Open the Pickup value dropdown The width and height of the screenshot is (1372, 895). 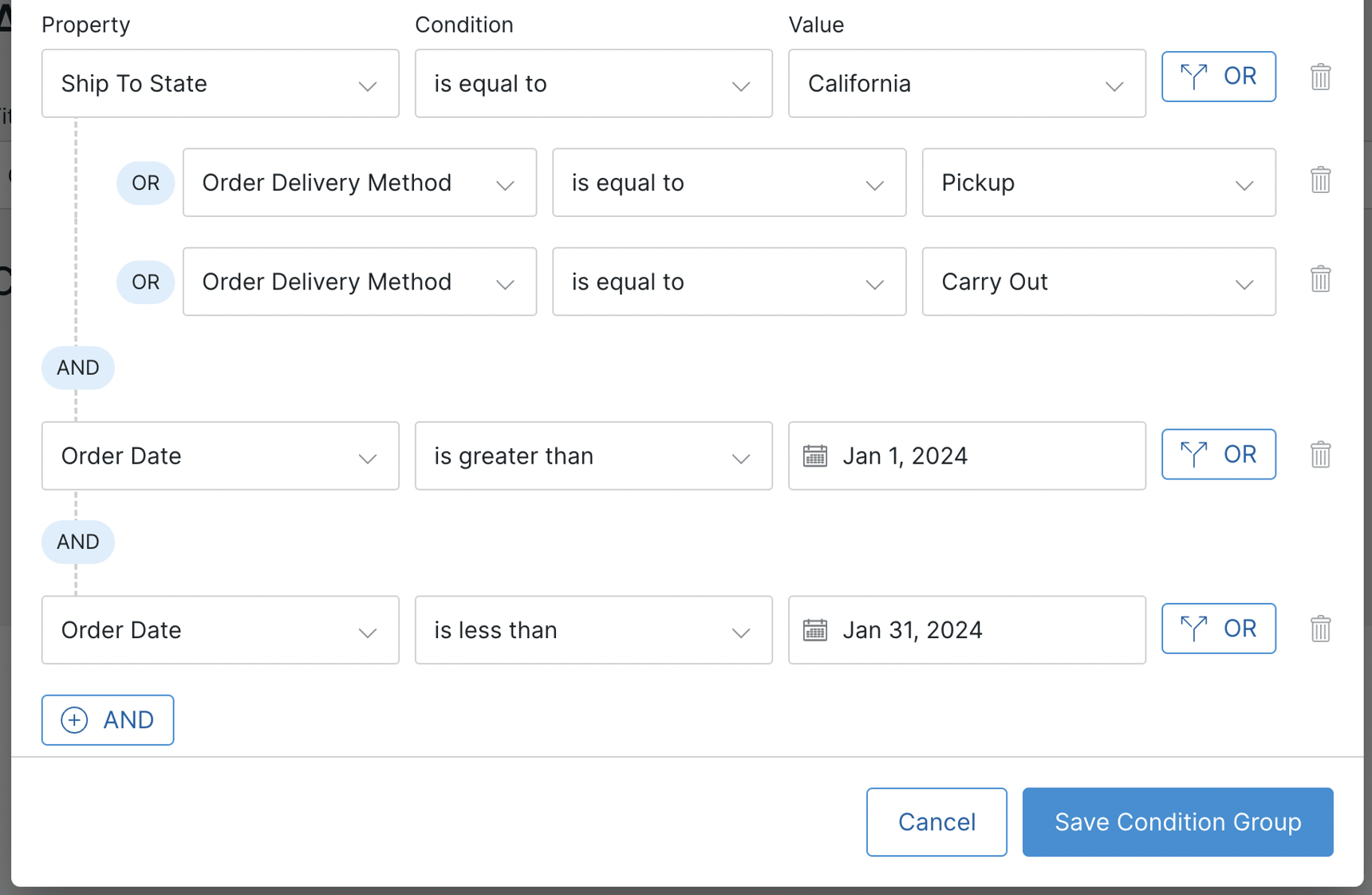pyautogui.click(x=1098, y=183)
